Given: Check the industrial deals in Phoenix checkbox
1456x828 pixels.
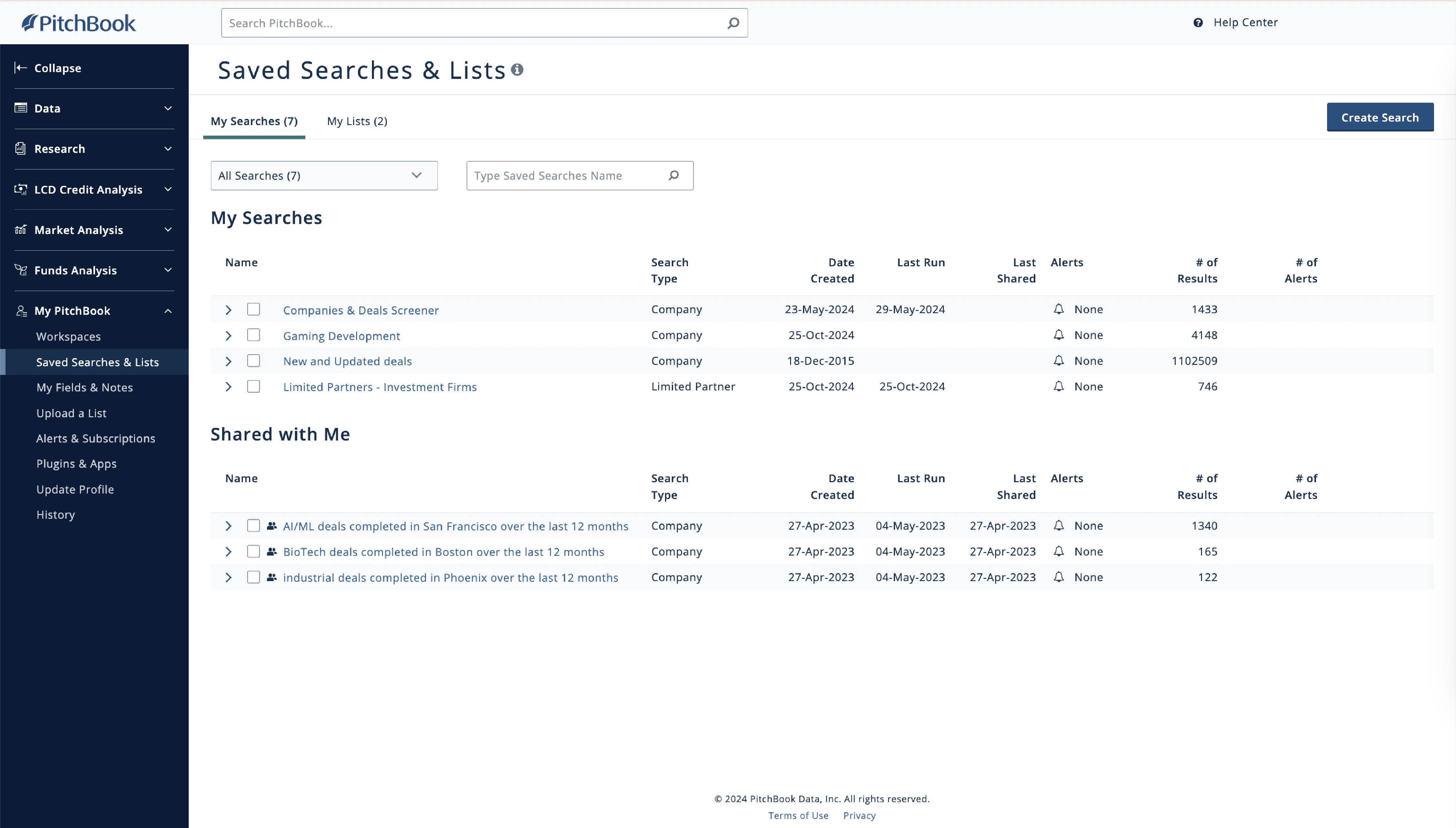Looking at the screenshot, I should [x=254, y=577].
